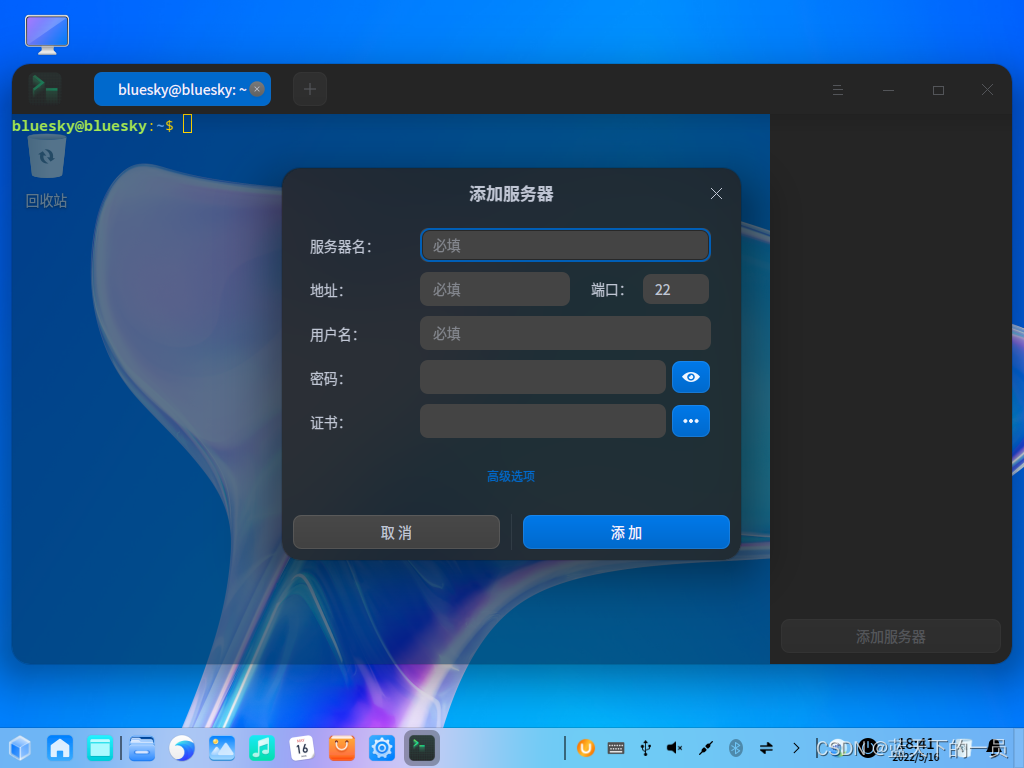Click the orange U tray icon
Image resolution: width=1024 pixels, height=768 pixels.
pyautogui.click(x=586, y=748)
